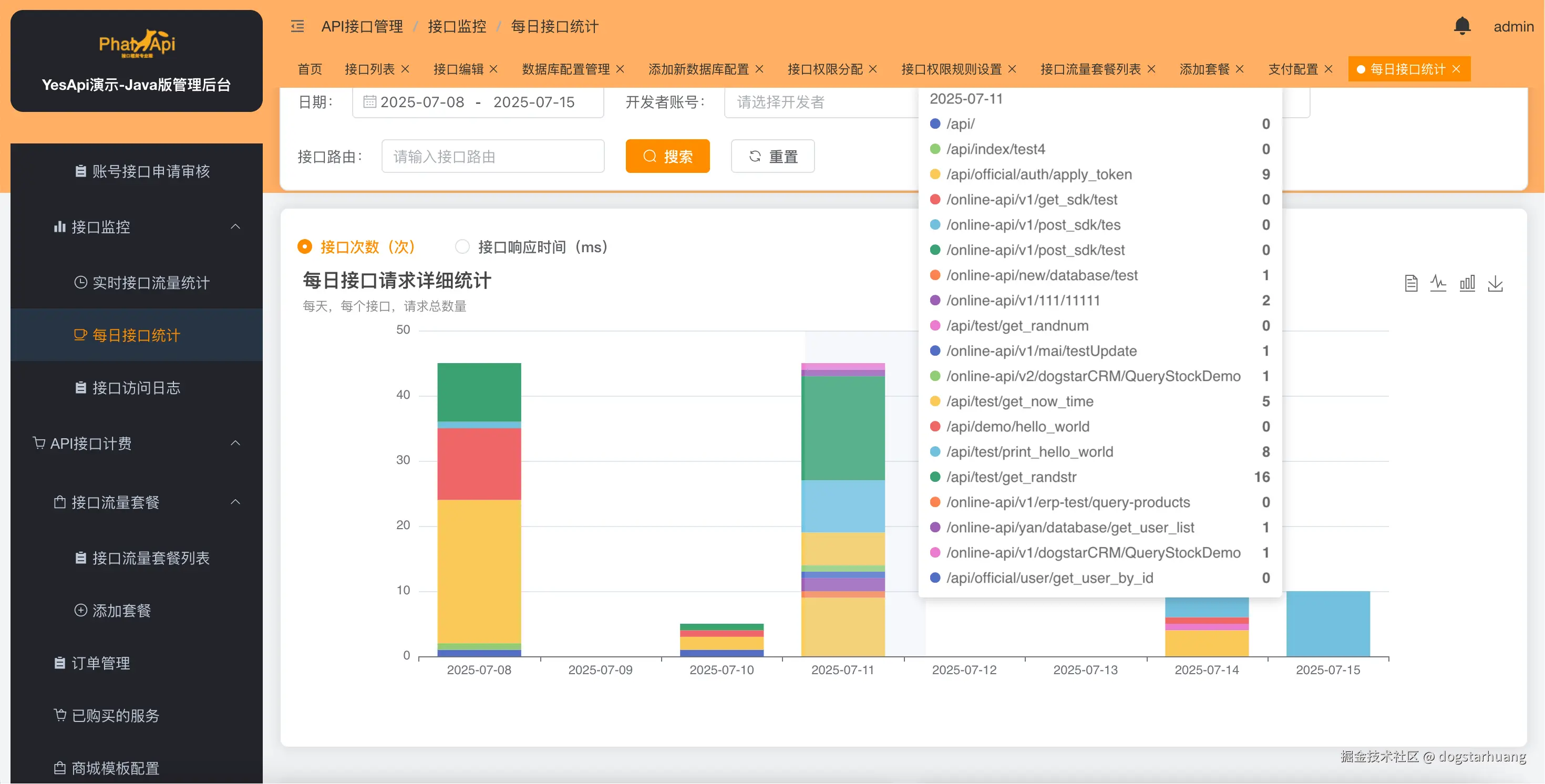Close the 支付配置 tab
This screenshot has width=1545, height=784.
[x=1328, y=69]
